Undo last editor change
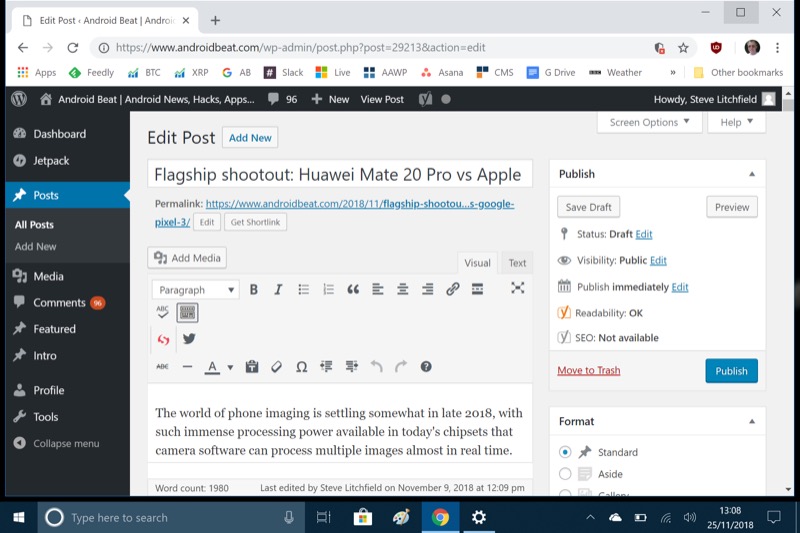800x533 pixels. [x=377, y=366]
